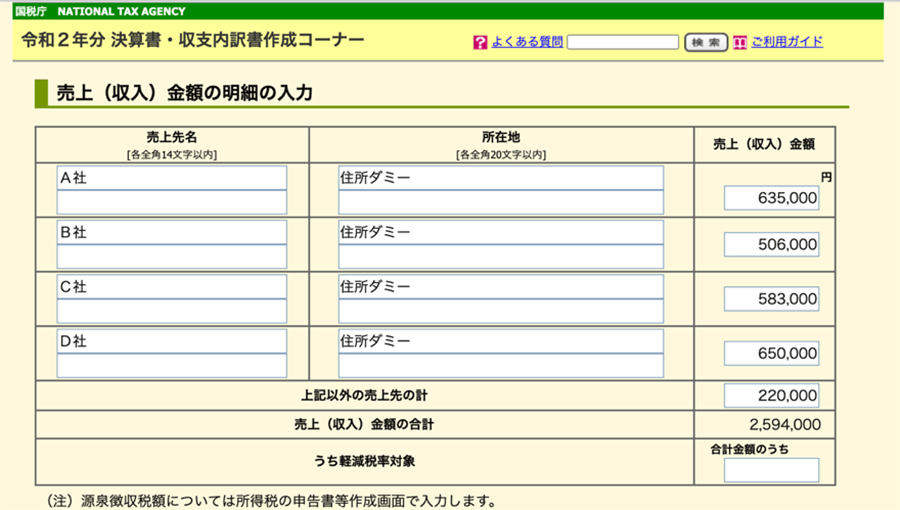This screenshot has height=510, width=900.
Task: Select the empty second name line under C社
Action: pos(172,312)
